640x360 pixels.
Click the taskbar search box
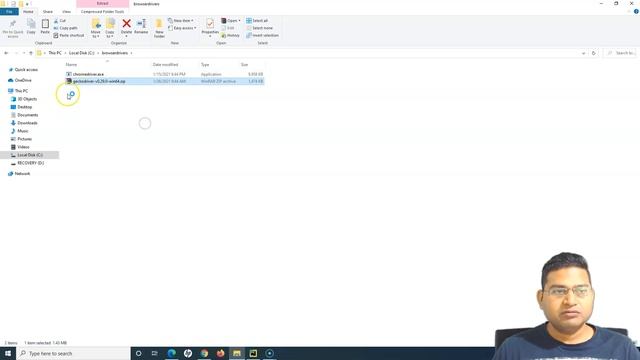click(73, 353)
